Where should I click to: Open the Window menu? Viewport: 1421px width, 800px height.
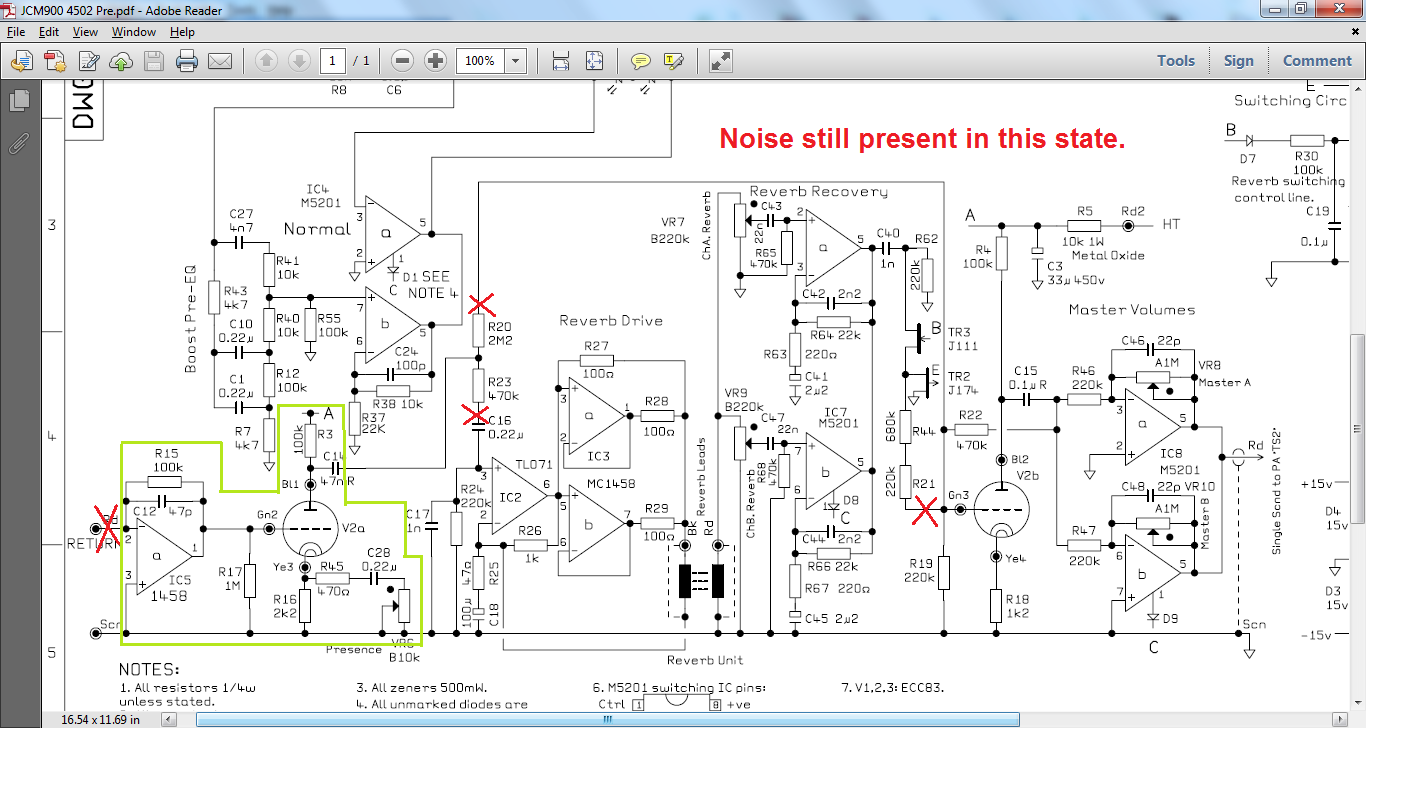pyautogui.click(x=133, y=32)
